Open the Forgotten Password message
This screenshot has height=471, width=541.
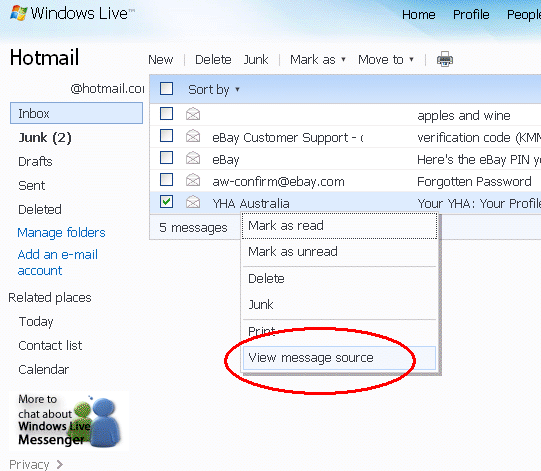point(474,181)
